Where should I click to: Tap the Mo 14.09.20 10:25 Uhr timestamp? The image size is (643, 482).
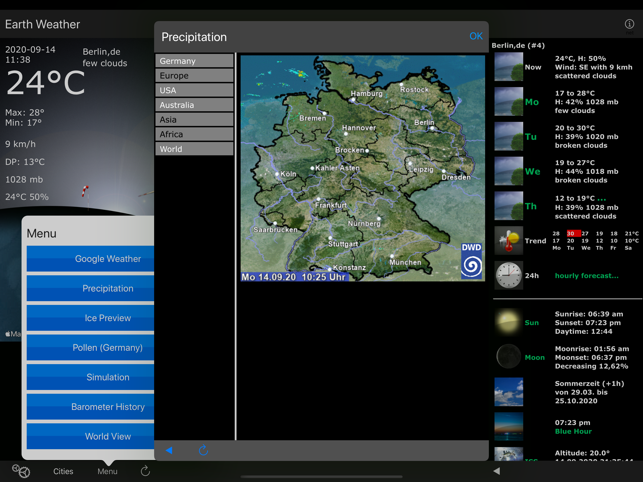[x=294, y=277]
